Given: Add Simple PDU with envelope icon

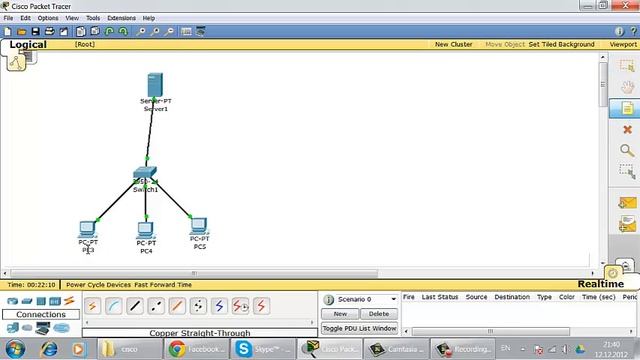Looking at the screenshot, I should [627, 202].
